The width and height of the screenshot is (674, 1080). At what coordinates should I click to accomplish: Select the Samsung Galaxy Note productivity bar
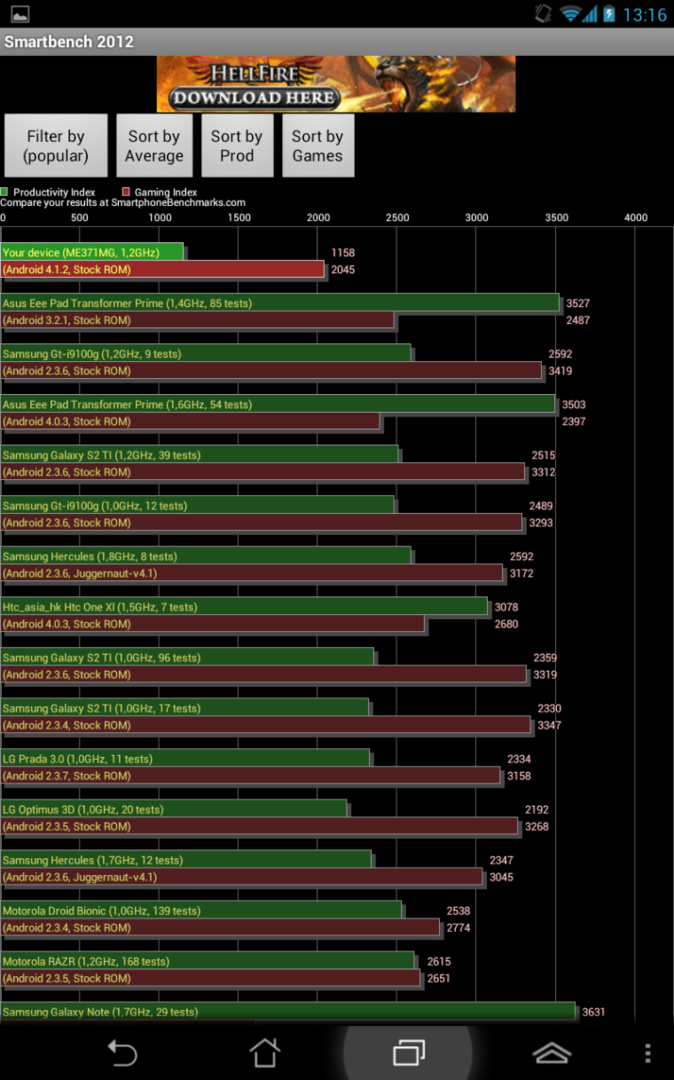tap(288, 1011)
